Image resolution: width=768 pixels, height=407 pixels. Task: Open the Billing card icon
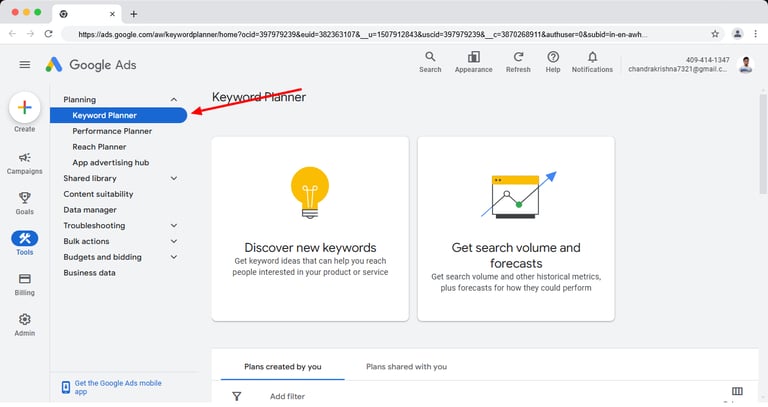click(25, 279)
